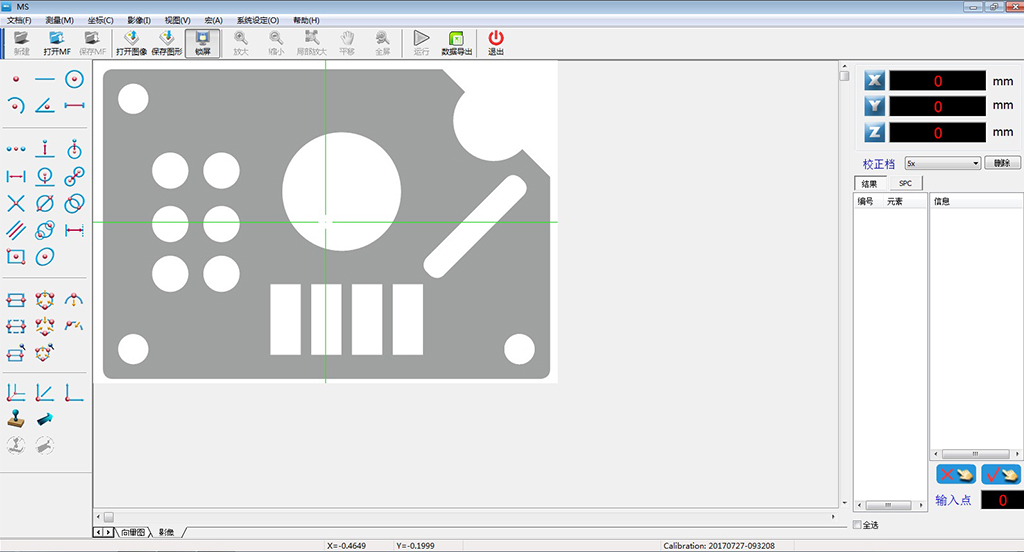Open the 校正档 5x calibration dropdown
Image resolution: width=1024 pixels, height=552 pixels.
[942, 163]
